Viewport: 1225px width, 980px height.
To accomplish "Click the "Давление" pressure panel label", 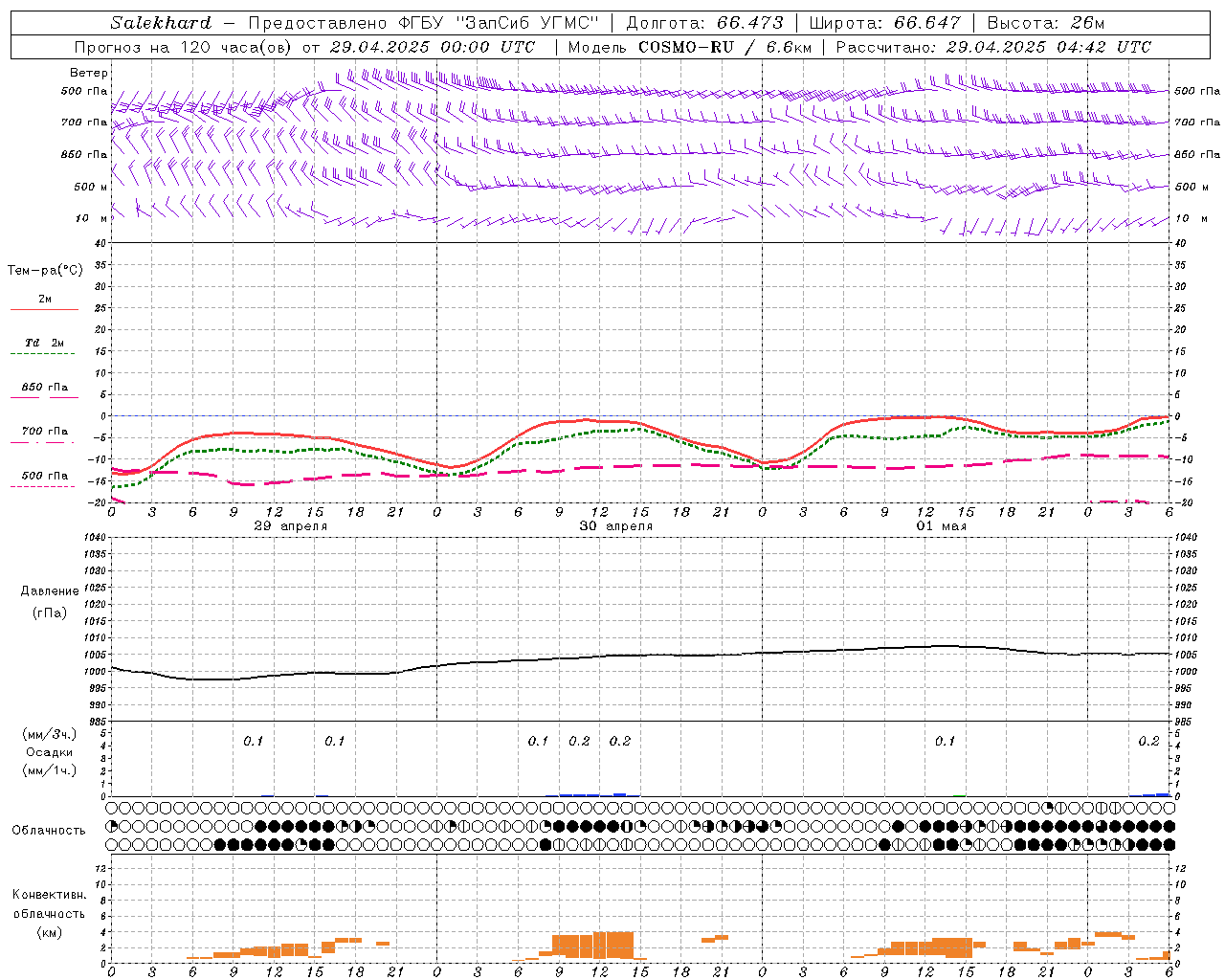I will [x=50, y=591].
